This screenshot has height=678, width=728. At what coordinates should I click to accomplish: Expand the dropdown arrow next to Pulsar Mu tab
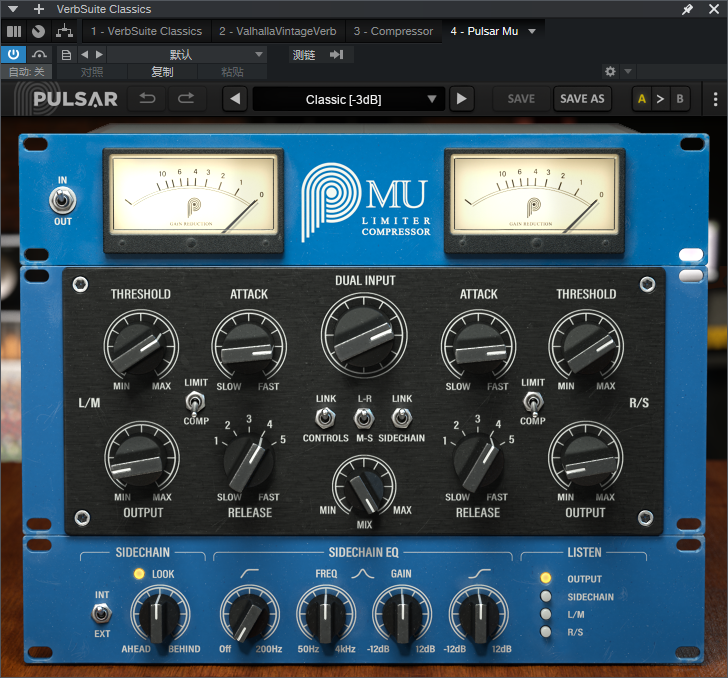click(532, 31)
